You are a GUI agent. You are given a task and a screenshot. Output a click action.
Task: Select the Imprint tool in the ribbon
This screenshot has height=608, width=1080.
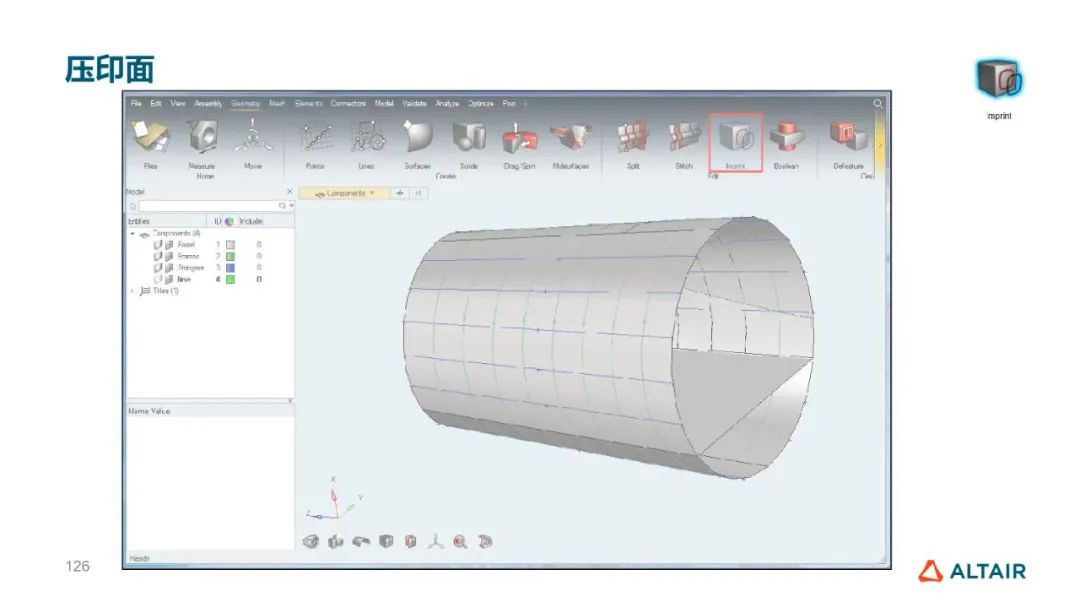tap(735, 141)
